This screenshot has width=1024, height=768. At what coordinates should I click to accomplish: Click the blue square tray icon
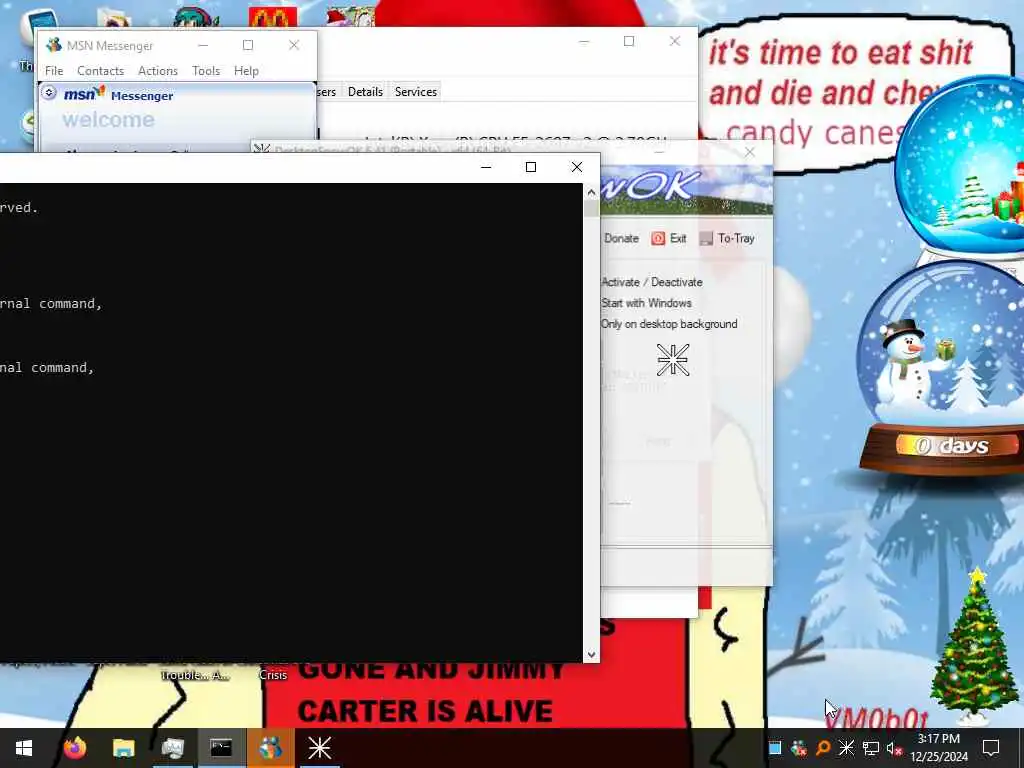[x=775, y=748]
